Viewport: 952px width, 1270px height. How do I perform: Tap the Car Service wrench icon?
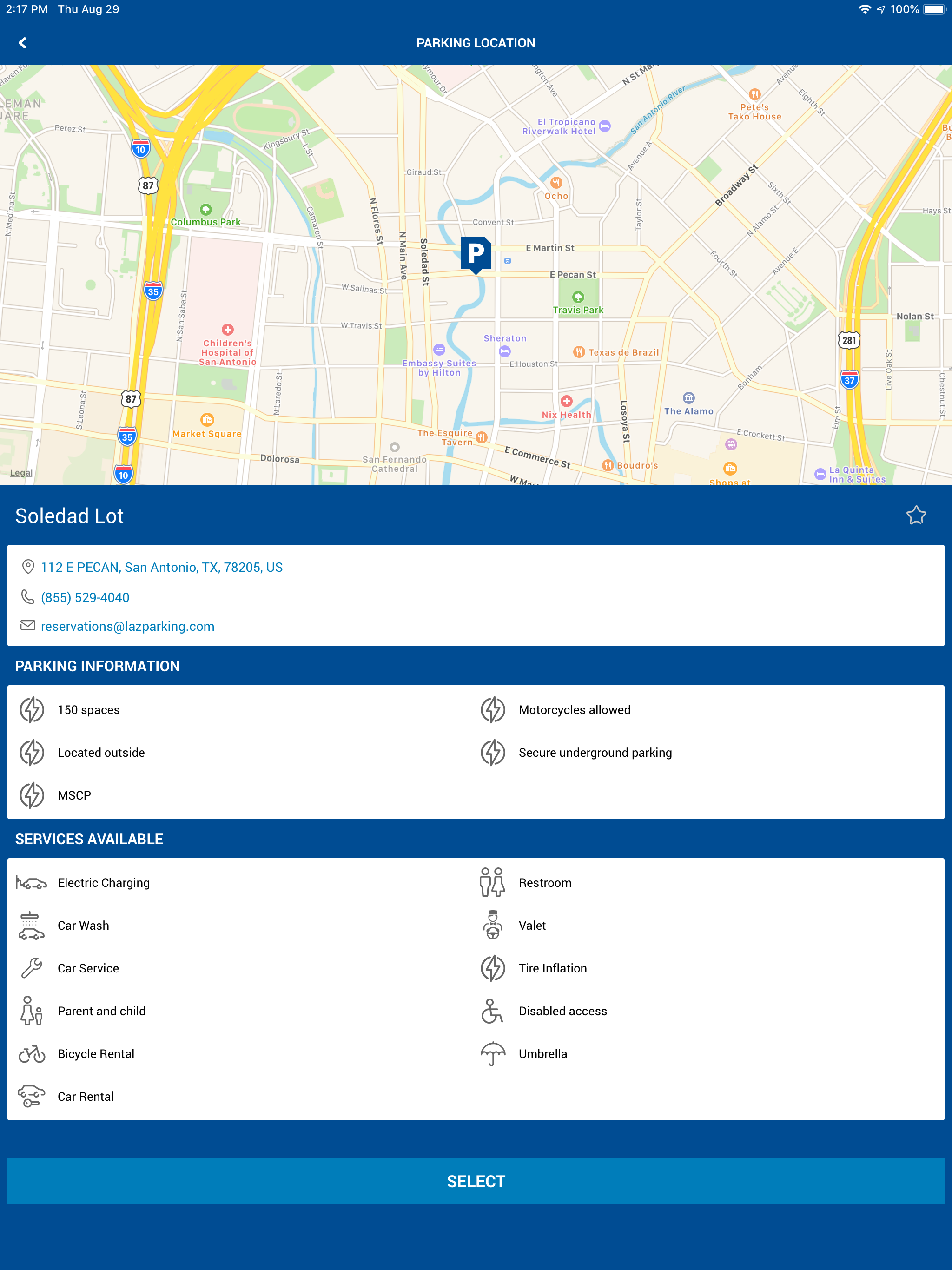click(x=32, y=968)
